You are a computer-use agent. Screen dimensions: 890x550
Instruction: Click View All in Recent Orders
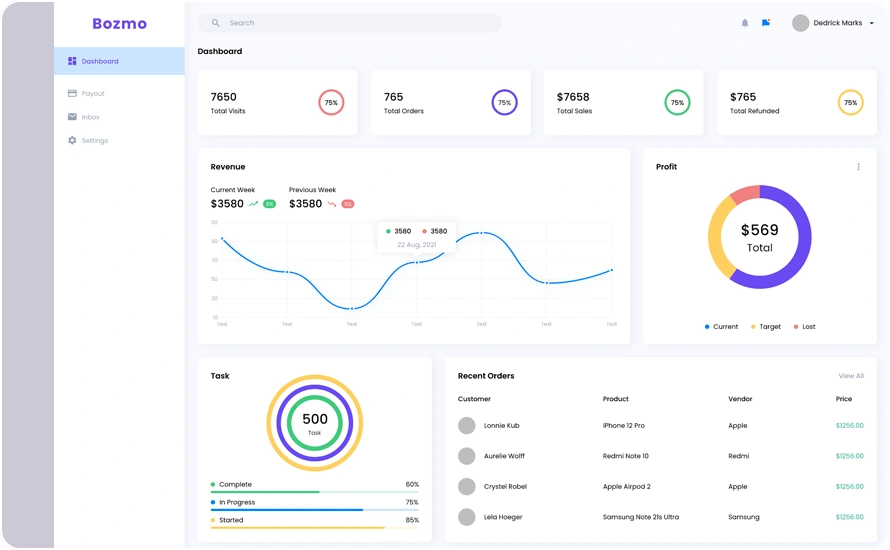[851, 376]
